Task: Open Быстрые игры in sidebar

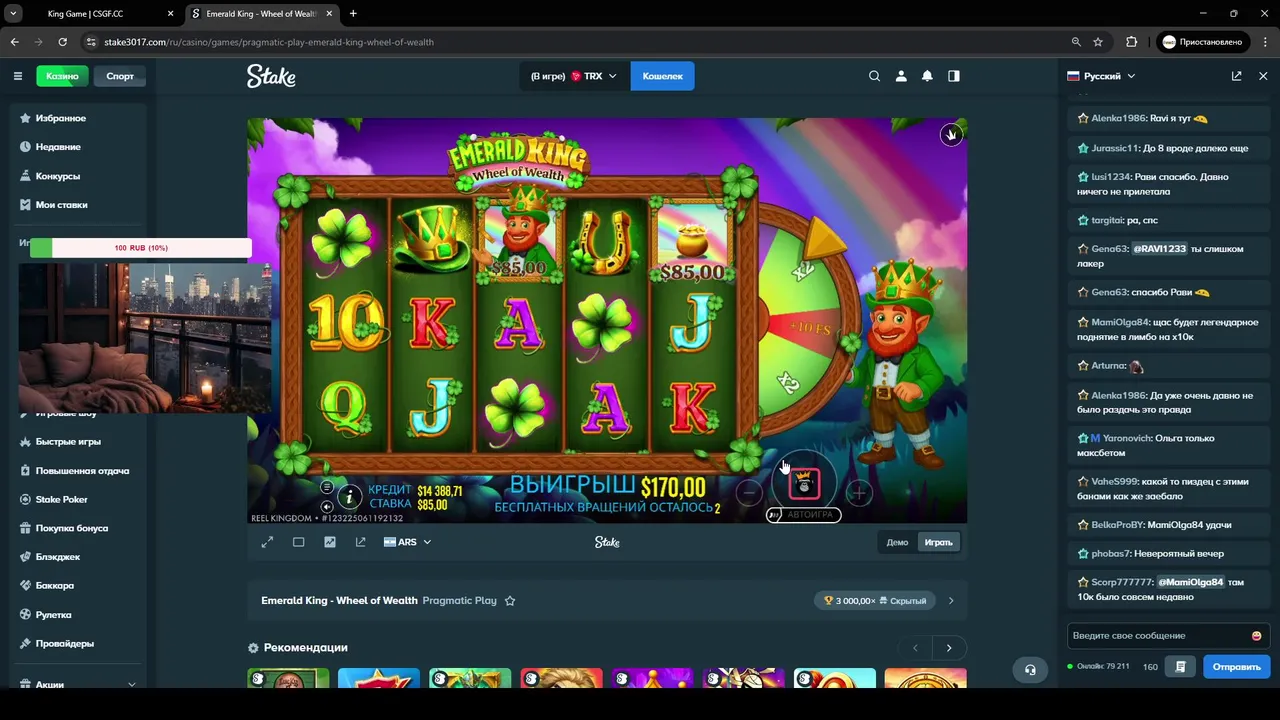Action: click(77, 441)
